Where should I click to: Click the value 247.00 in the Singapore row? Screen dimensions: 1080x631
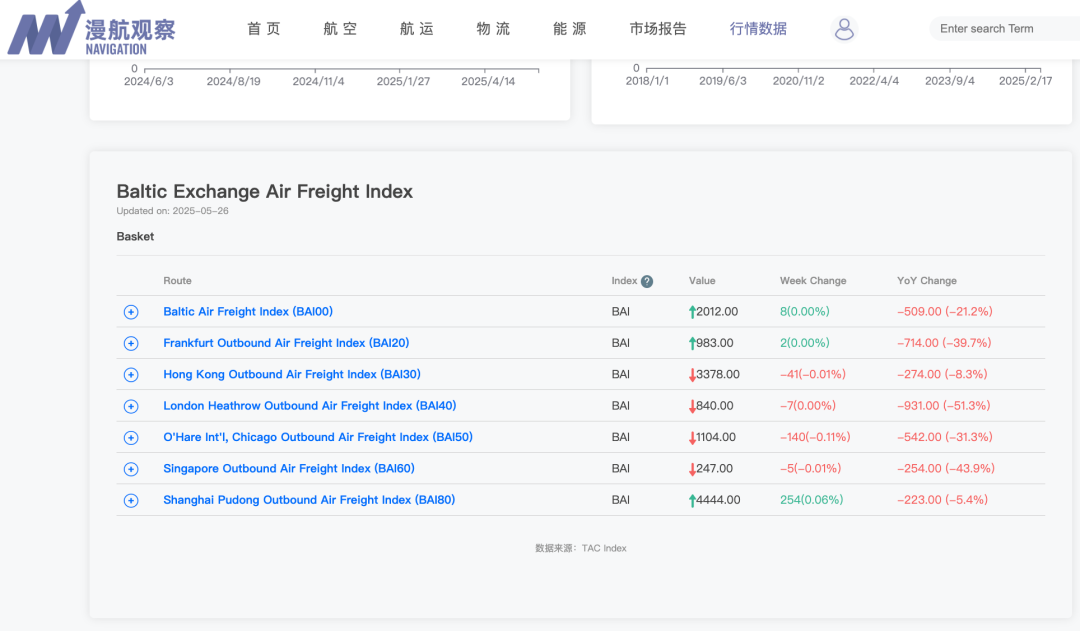coord(714,468)
